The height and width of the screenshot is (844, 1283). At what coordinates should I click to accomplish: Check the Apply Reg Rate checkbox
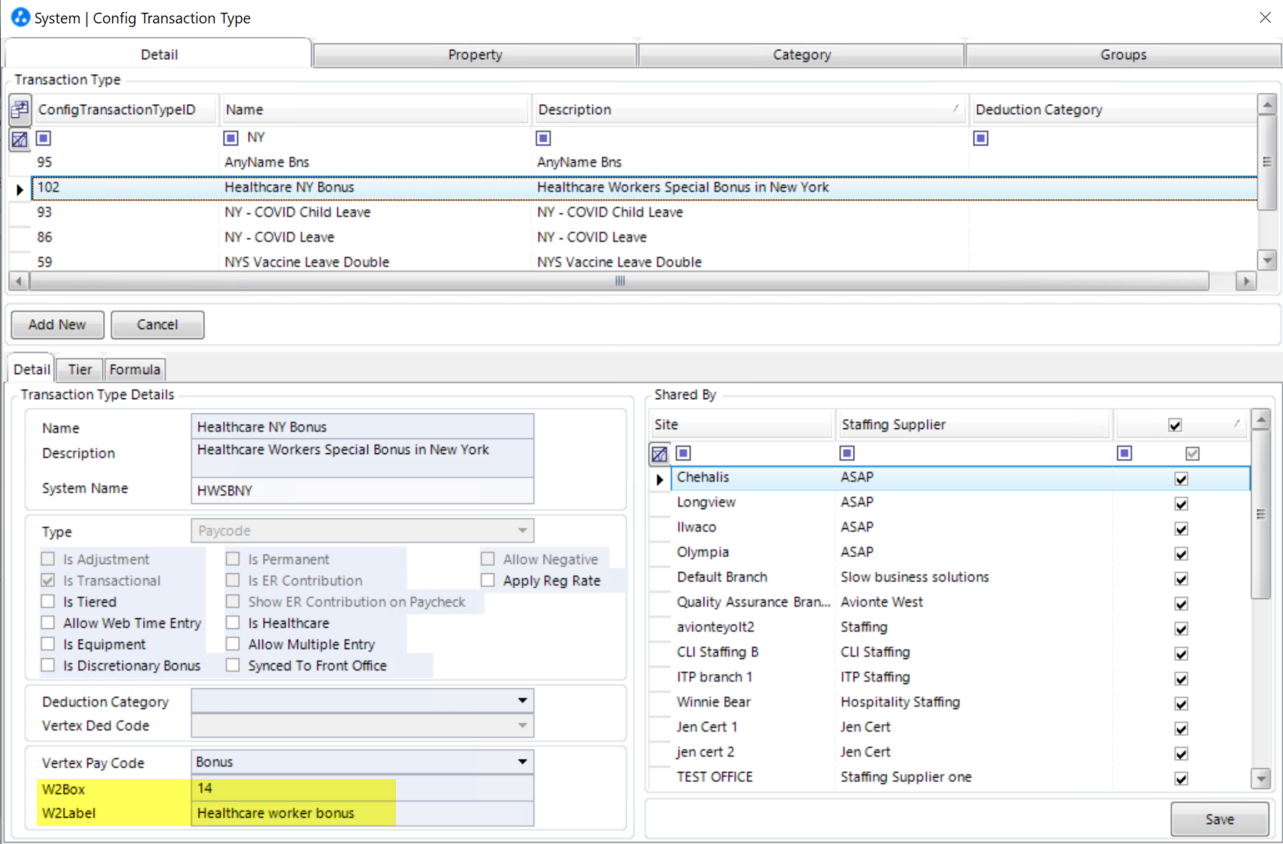[x=488, y=580]
